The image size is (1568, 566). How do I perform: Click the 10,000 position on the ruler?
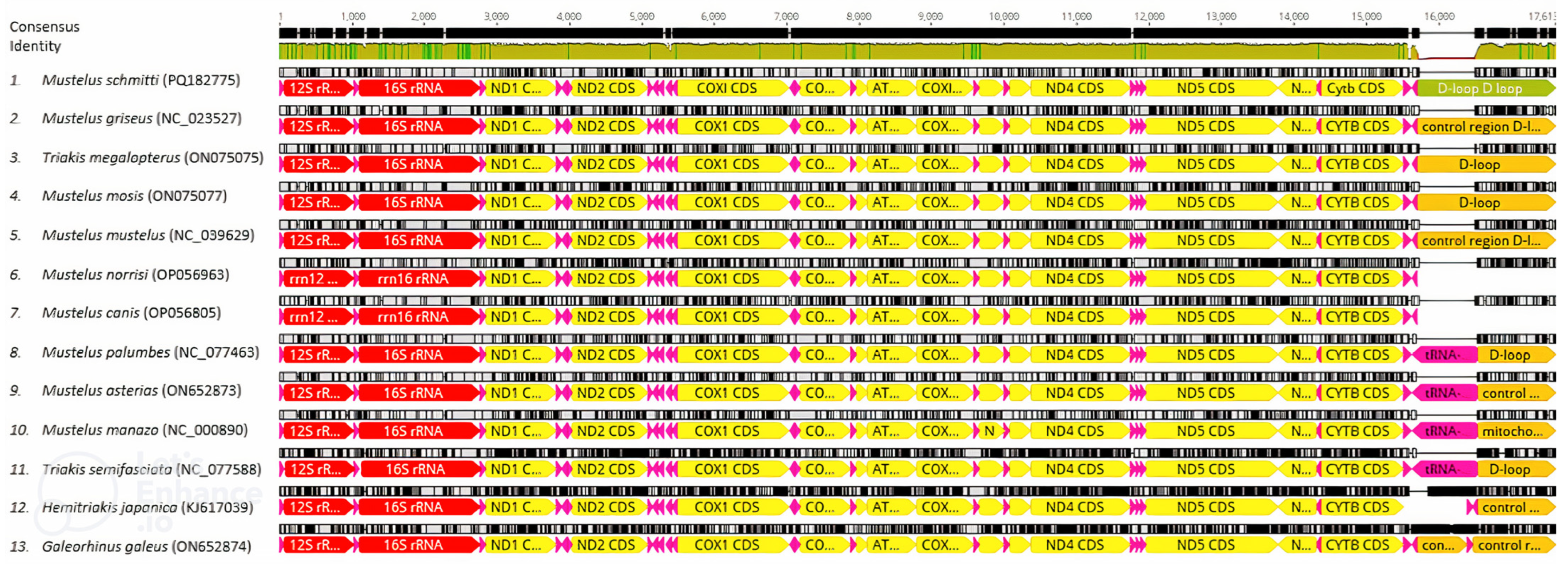tap(1004, 16)
